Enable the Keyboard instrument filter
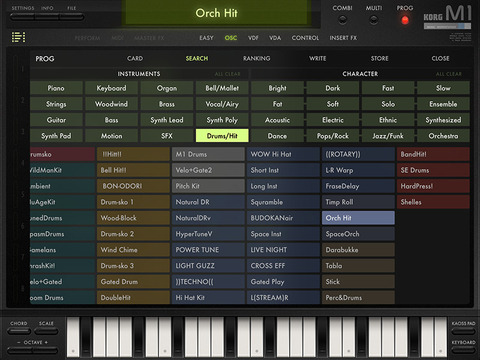Image resolution: width=480 pixels, height=360 pixels. [x=111, y=88]
